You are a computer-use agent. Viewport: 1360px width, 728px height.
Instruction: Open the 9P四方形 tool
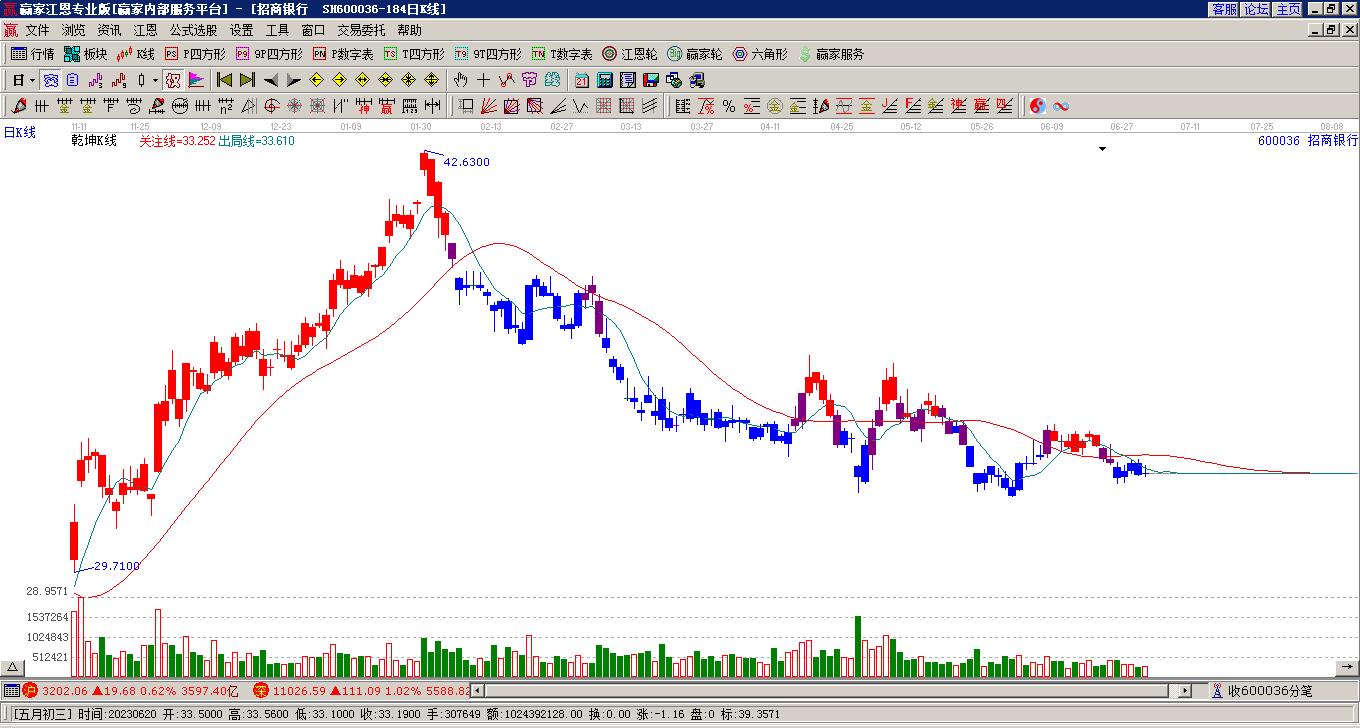(269, 54)
